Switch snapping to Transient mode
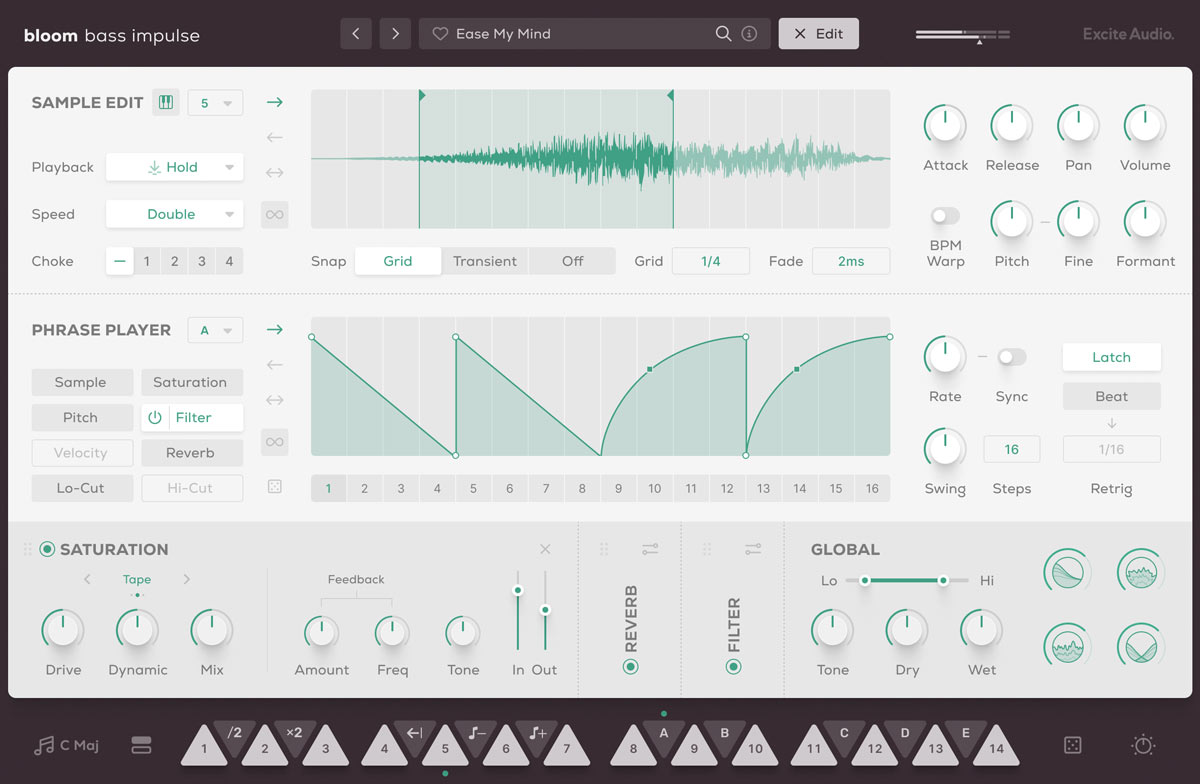The height and width of the screenshot is (784, 1200). [x=485, y=260]
